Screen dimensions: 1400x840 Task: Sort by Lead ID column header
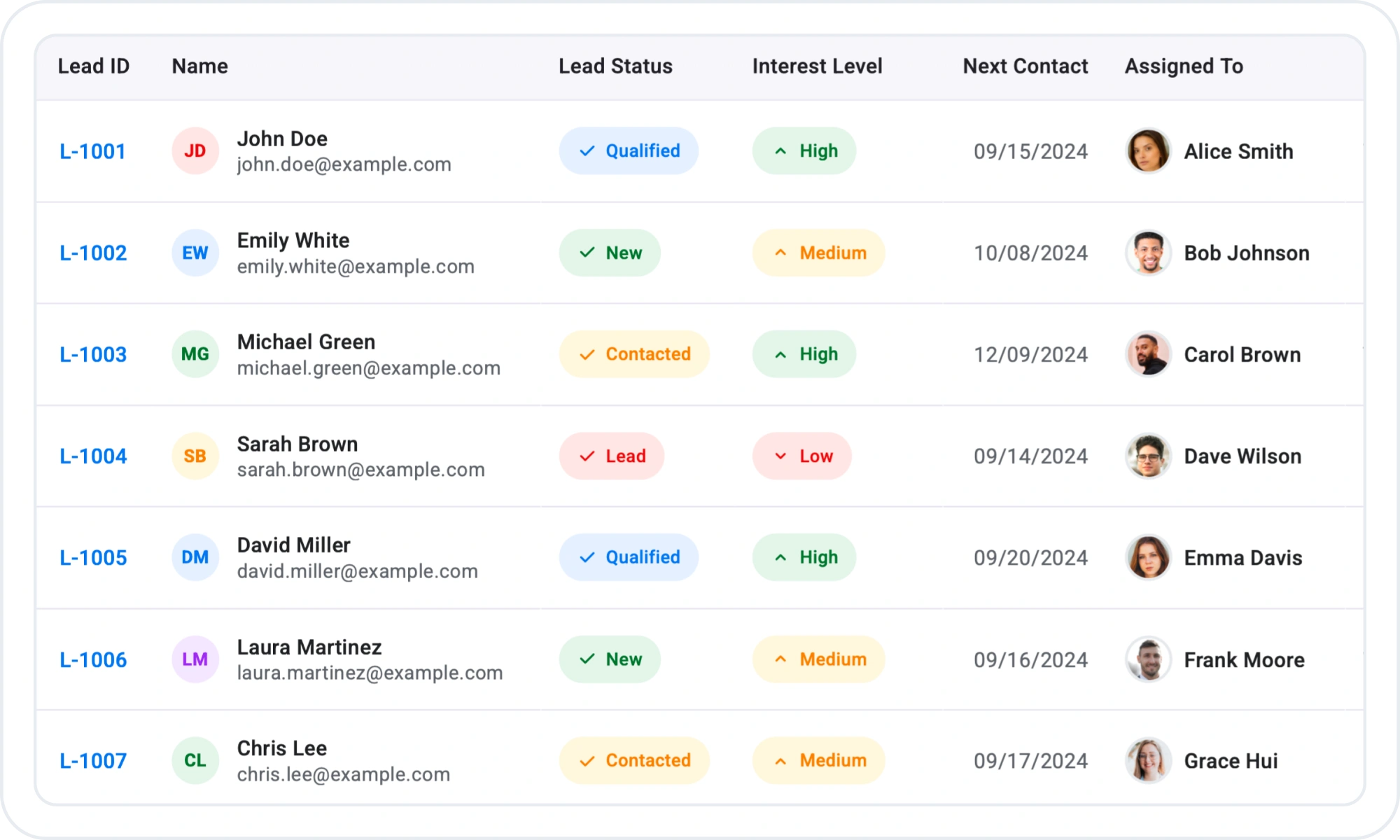(94, 66)
